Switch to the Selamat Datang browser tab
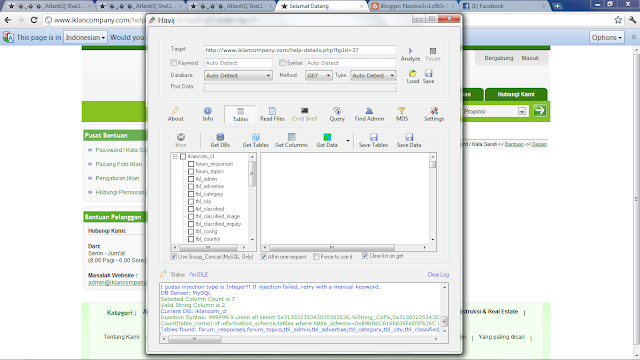Screen dimensions: 640x360 321,6
